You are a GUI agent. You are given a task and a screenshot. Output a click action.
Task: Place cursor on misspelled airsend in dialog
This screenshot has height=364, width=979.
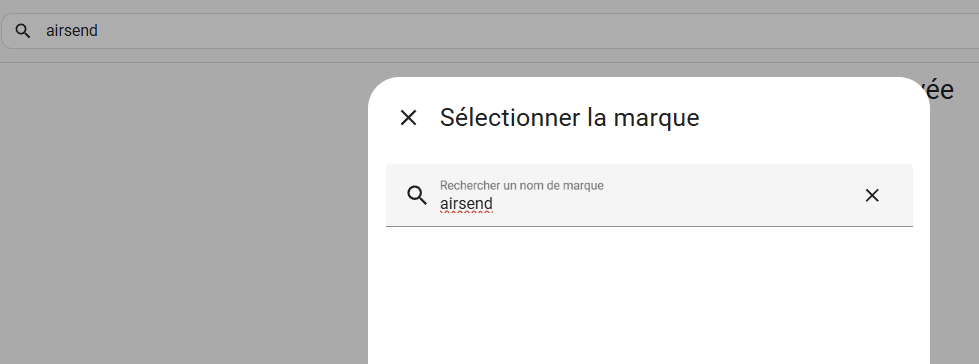[466, 204]
